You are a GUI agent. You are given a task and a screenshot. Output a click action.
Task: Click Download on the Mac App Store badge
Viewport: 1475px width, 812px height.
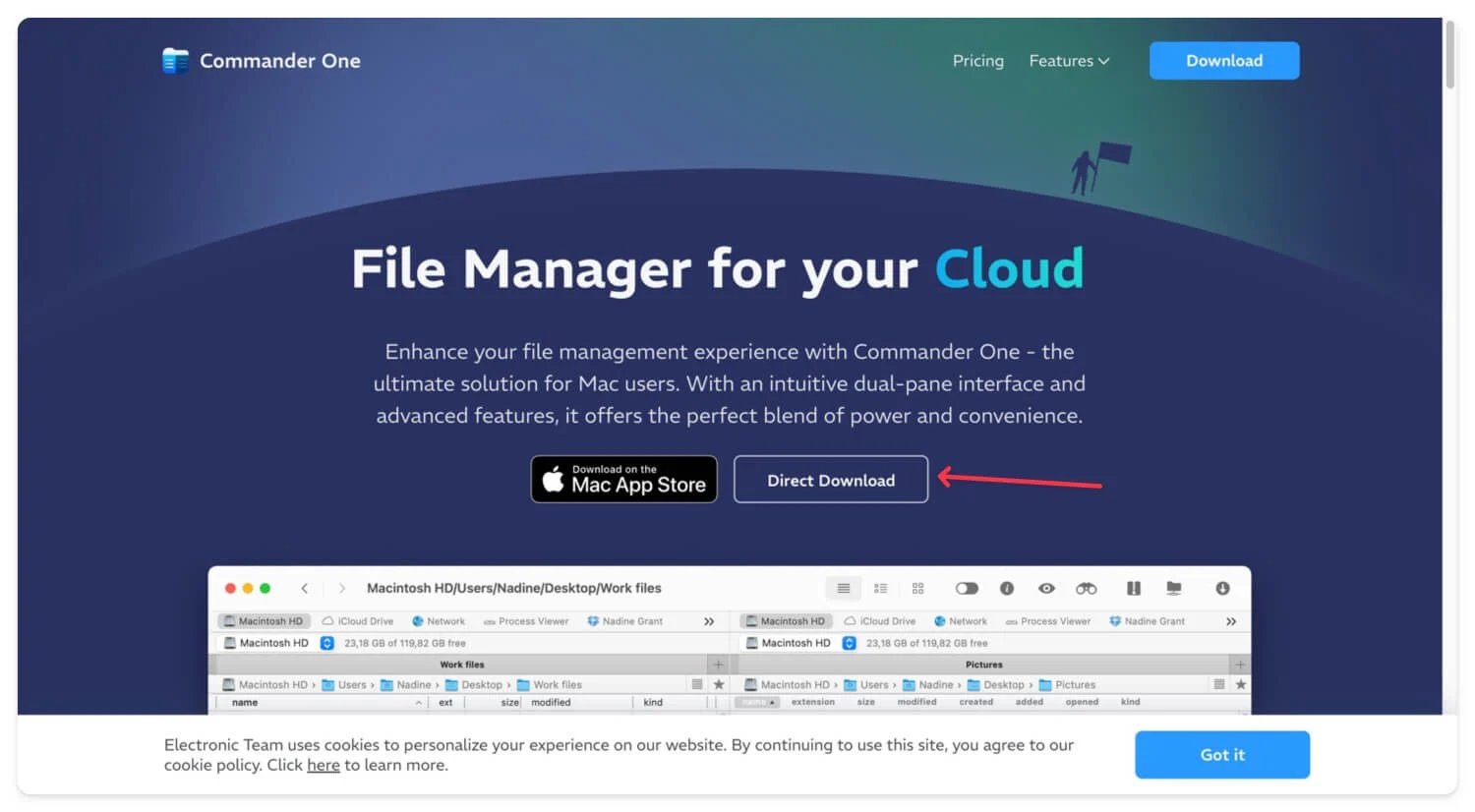click(x=623, y=480)
